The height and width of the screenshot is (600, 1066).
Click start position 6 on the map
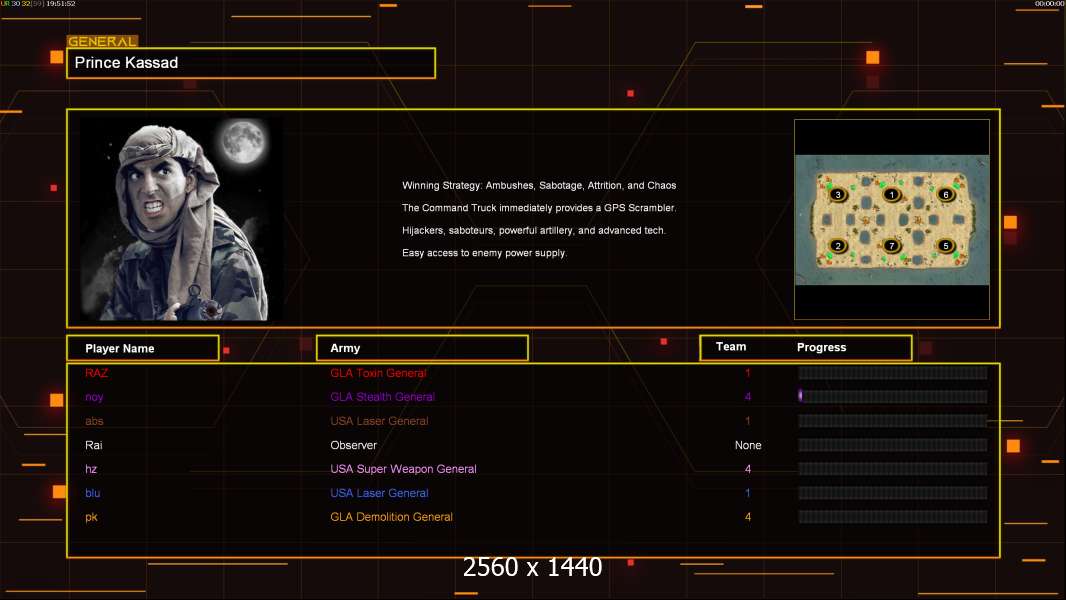945,194
